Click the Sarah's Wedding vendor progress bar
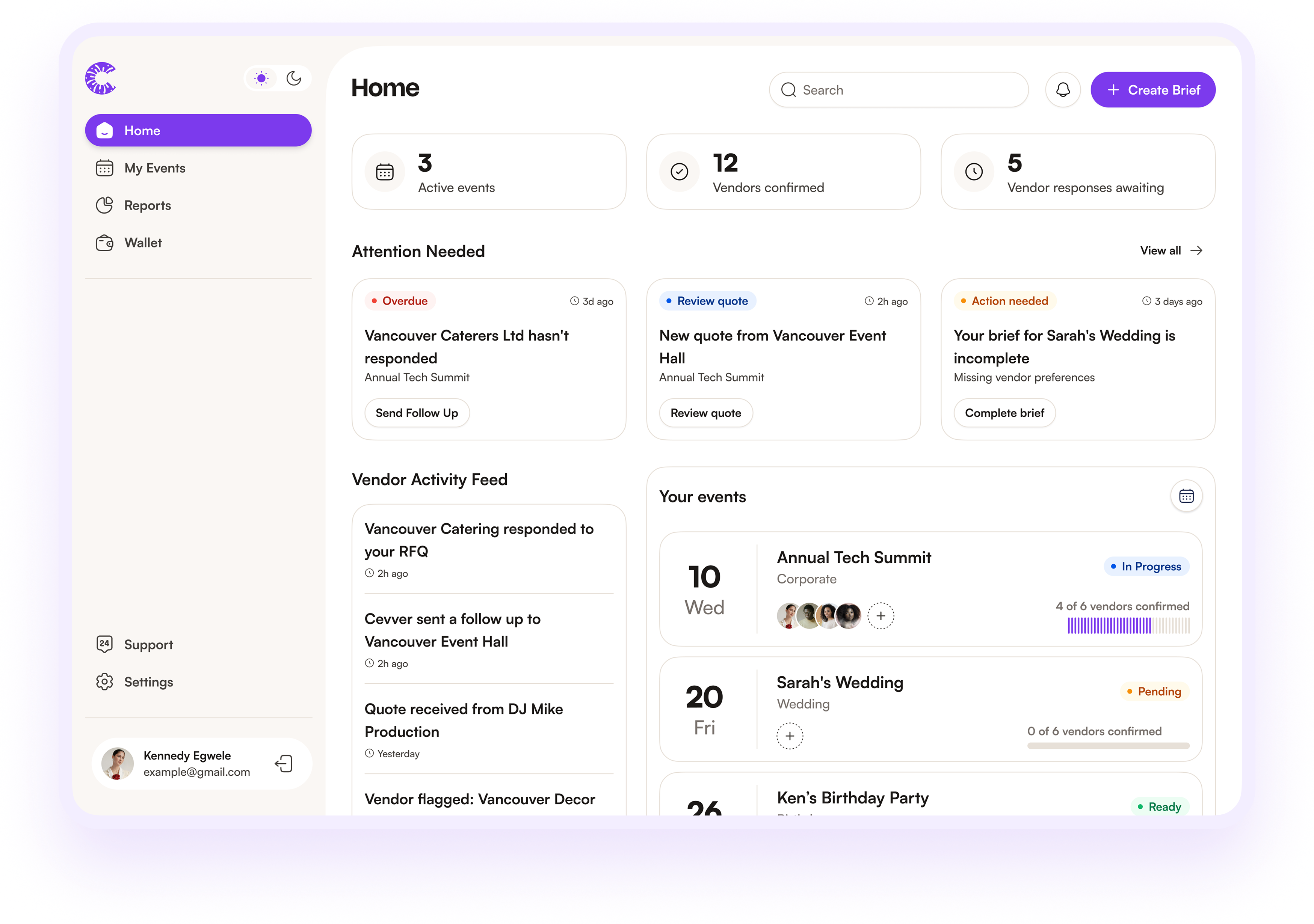Image resolution: width=1314 pixels, height=924 pixels. (x=1108, y=746)
